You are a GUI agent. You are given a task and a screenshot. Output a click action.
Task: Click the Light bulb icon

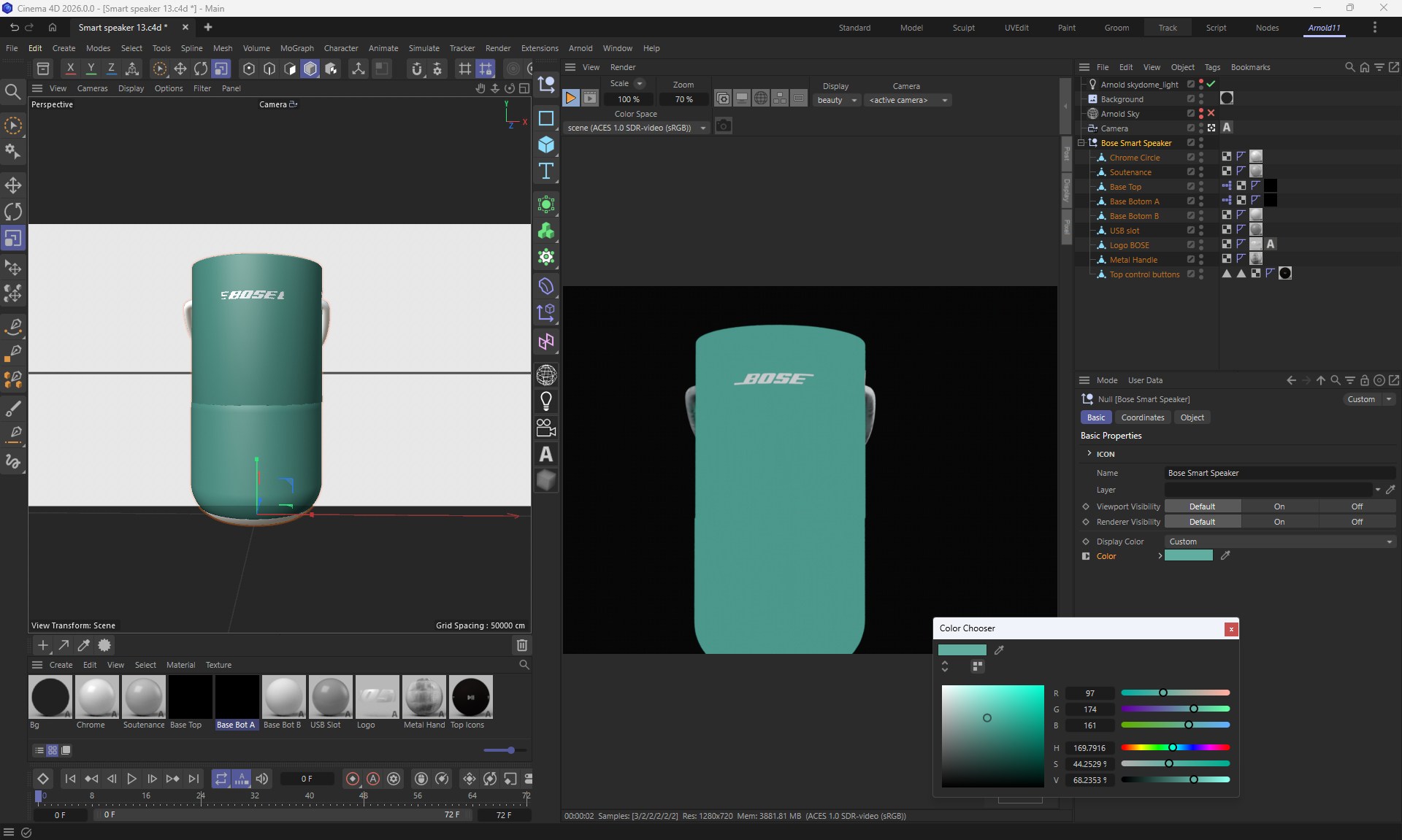[x=546, y=401]
